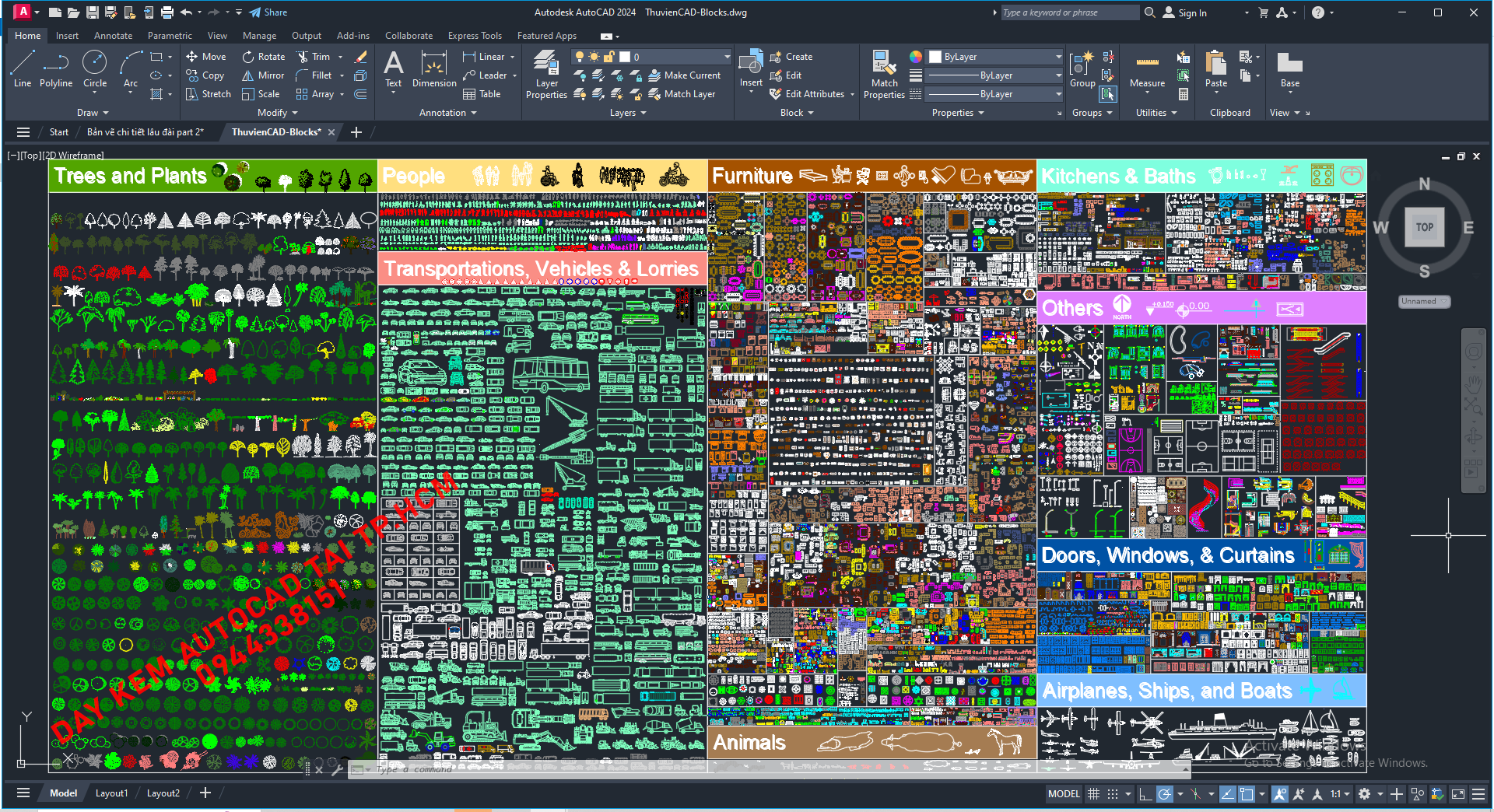Select the Polyline tool
Image resolution: width=1494 pixels, height=812 pixels.
point(56,69)
